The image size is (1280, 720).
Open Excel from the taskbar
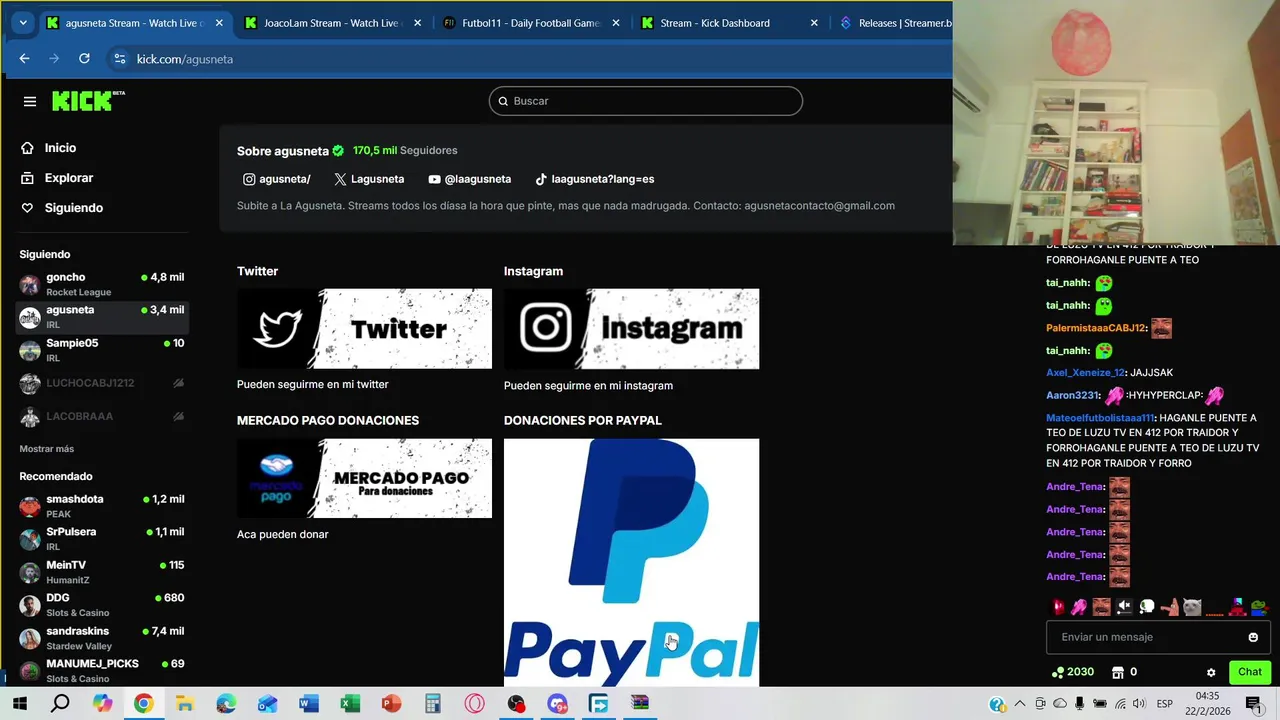point(350,704)
